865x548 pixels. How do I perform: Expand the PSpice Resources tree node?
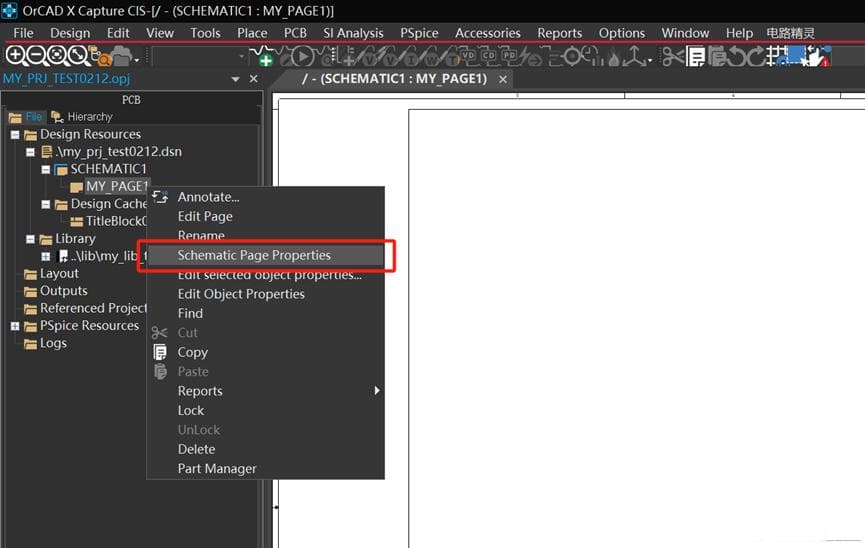click(x=15, y=326)
